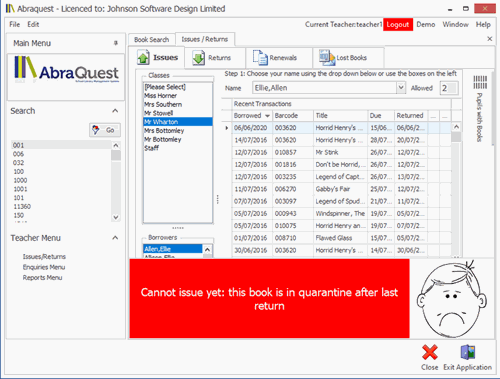
Task: Click barcode 010075 cell
Action: (x=293, y=226)
